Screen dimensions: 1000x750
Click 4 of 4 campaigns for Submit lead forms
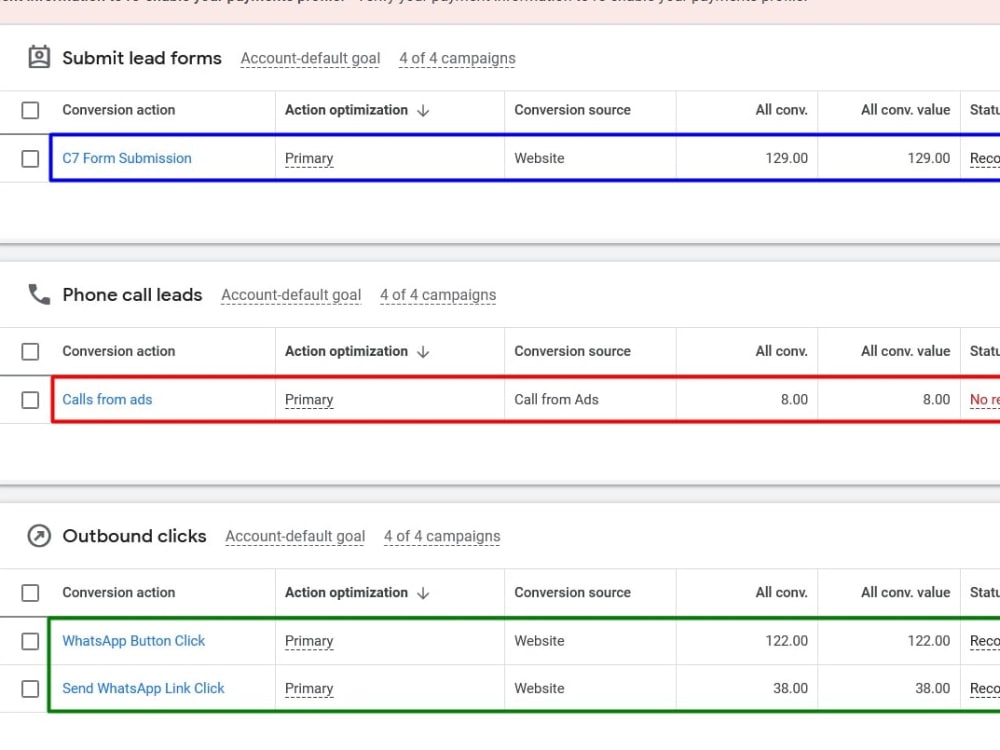457,59
